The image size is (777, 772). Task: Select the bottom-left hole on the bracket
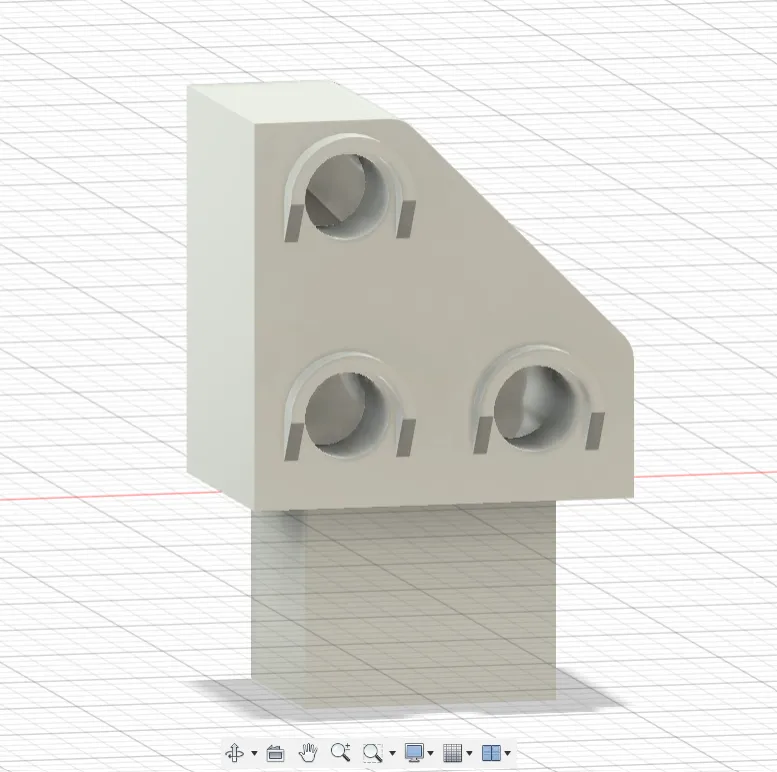[347, 414]
